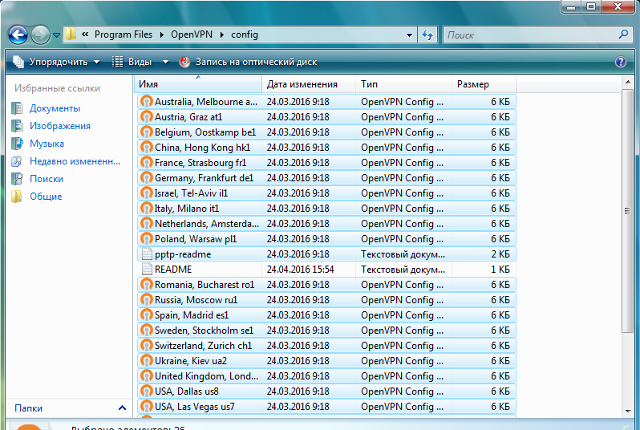Image resolution: width=640 pixels, height=430 pixels.
Task: Click the 1 КБ size of README
Action: [x=500, y=269]
